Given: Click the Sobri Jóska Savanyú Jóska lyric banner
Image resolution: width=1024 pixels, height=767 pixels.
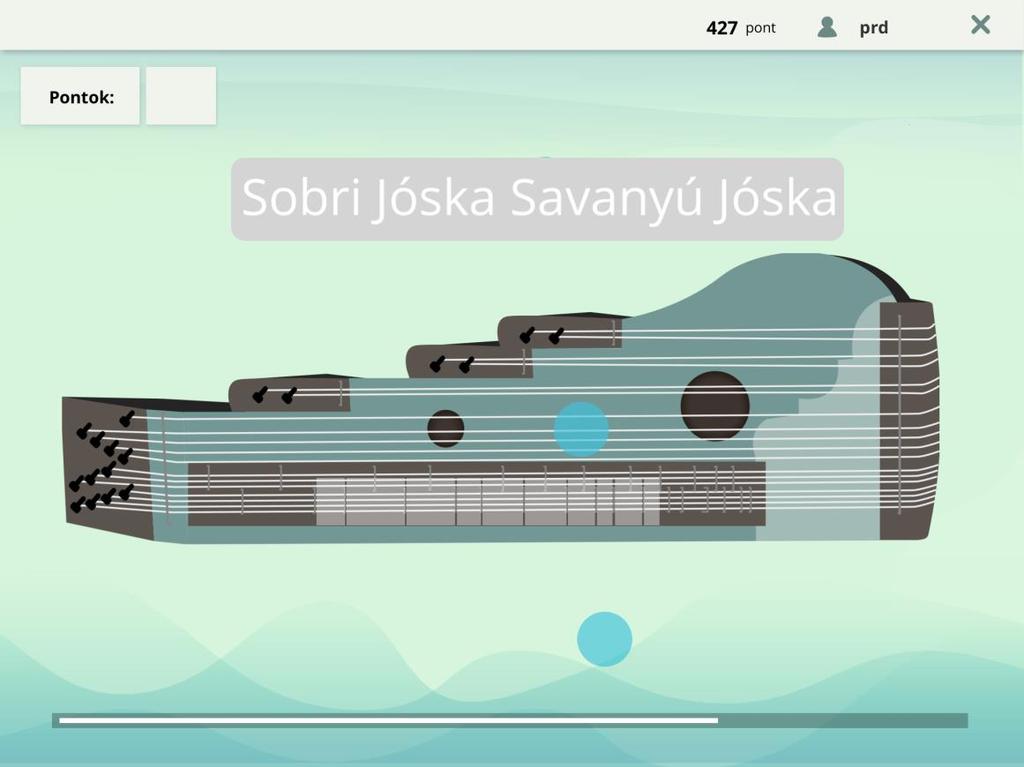Looking at the screenshot, I should [x=537, y=199].
